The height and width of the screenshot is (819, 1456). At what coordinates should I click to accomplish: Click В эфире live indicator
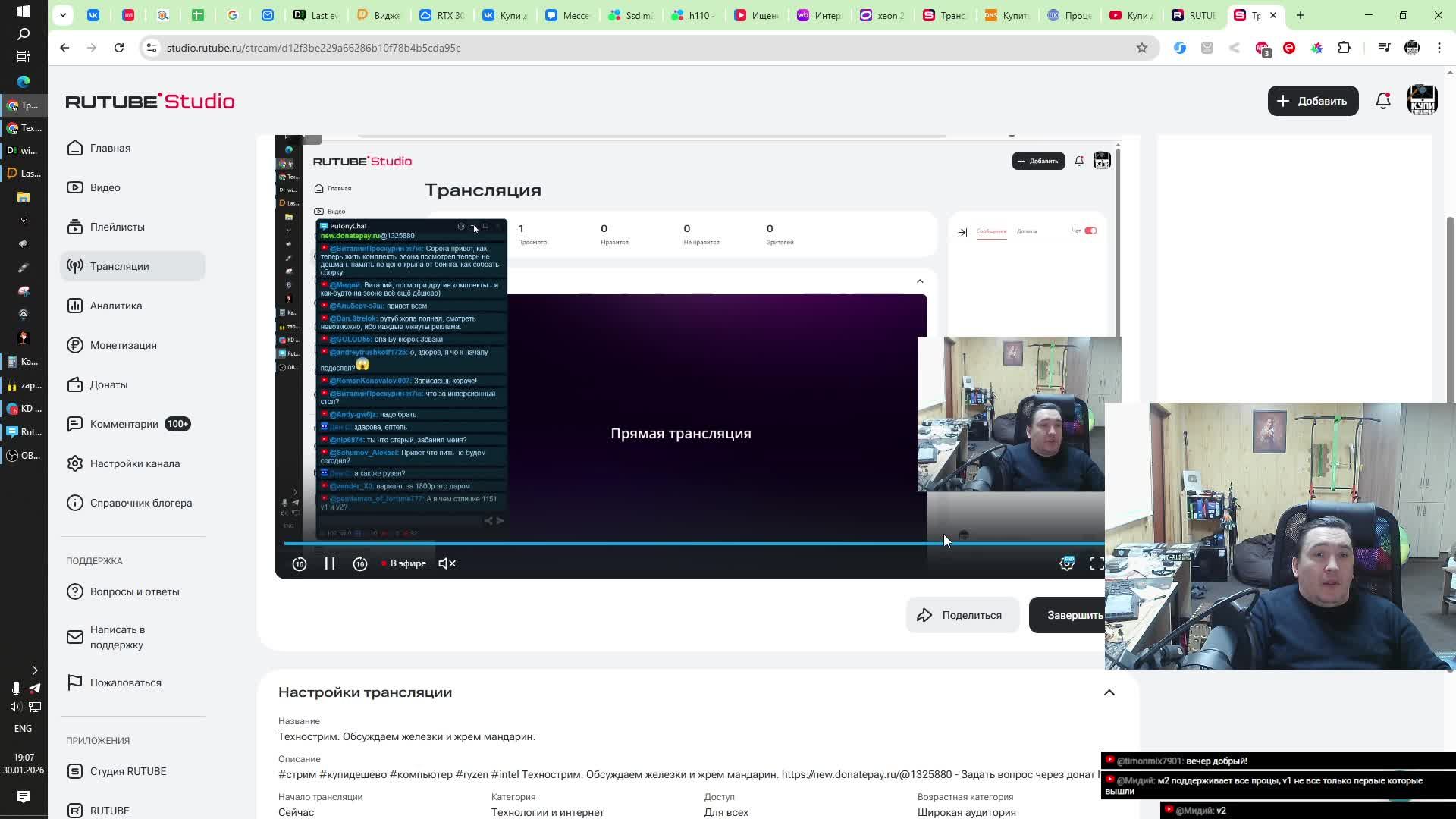(x=403, y=563)
